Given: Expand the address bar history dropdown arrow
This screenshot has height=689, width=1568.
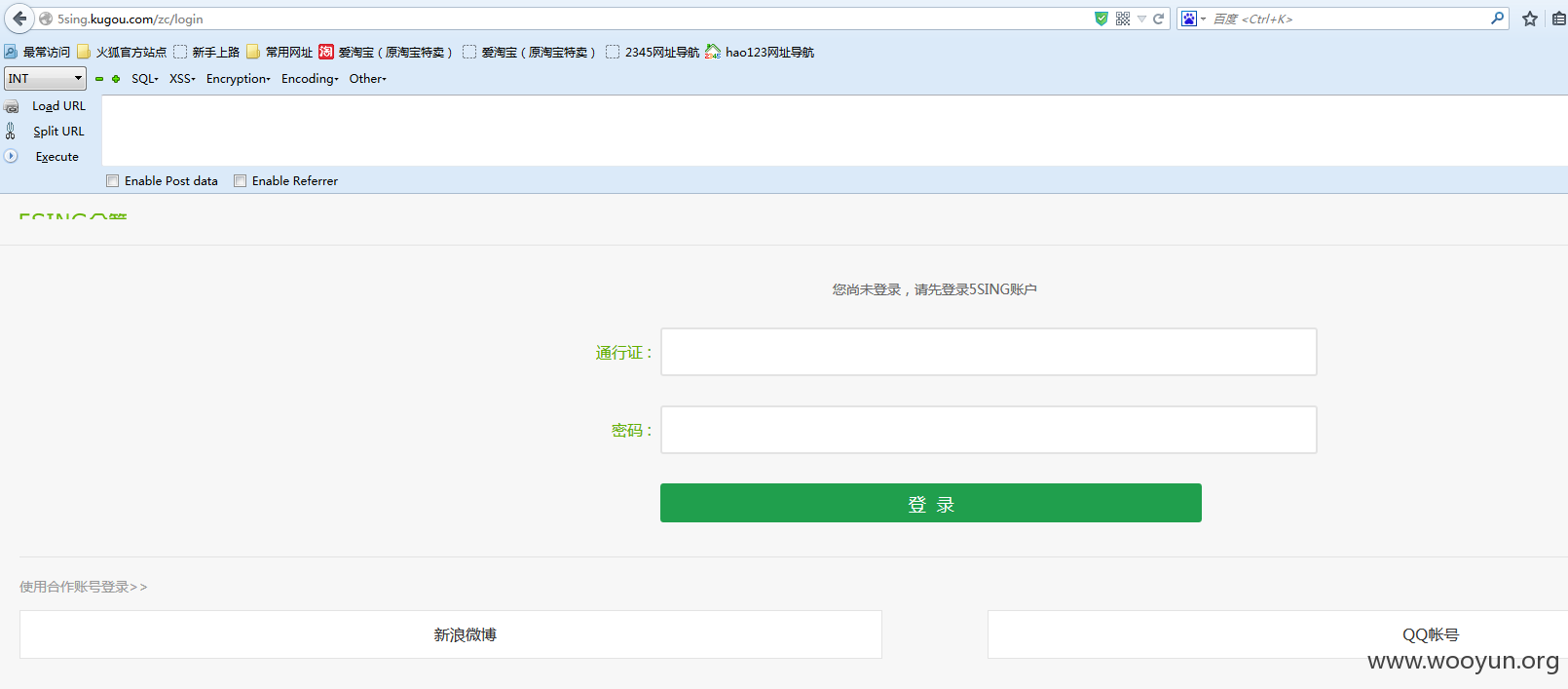Looking at the screenshot, I should click(1141, 19).
